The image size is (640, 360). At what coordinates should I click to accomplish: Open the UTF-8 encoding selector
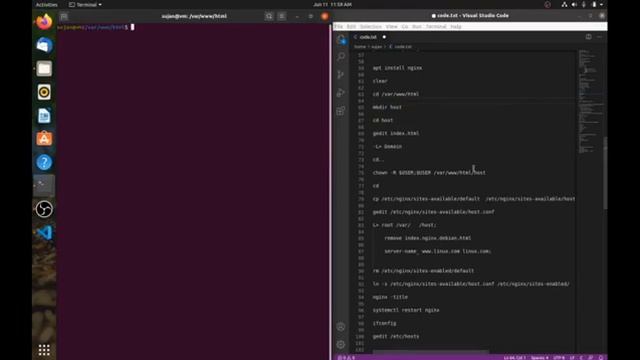pos(559,358)
